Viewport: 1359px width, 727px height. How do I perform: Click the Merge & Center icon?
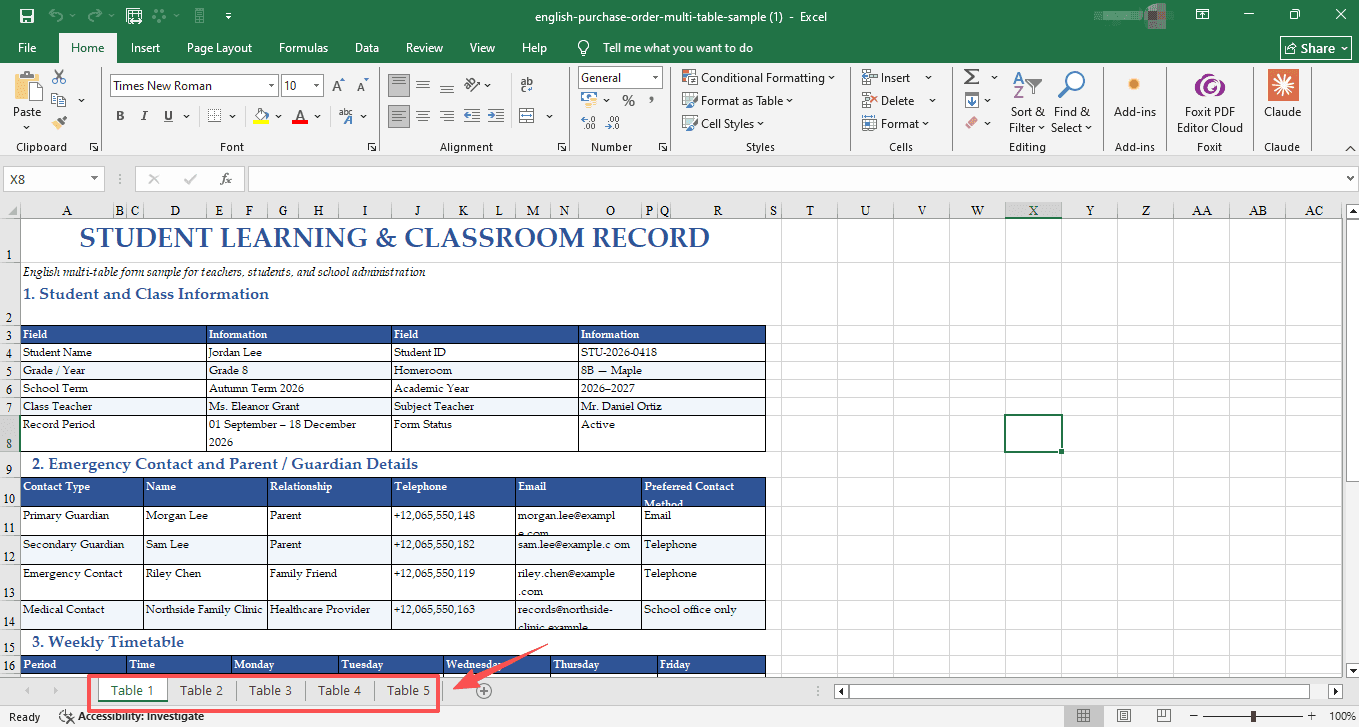point(527,116)
